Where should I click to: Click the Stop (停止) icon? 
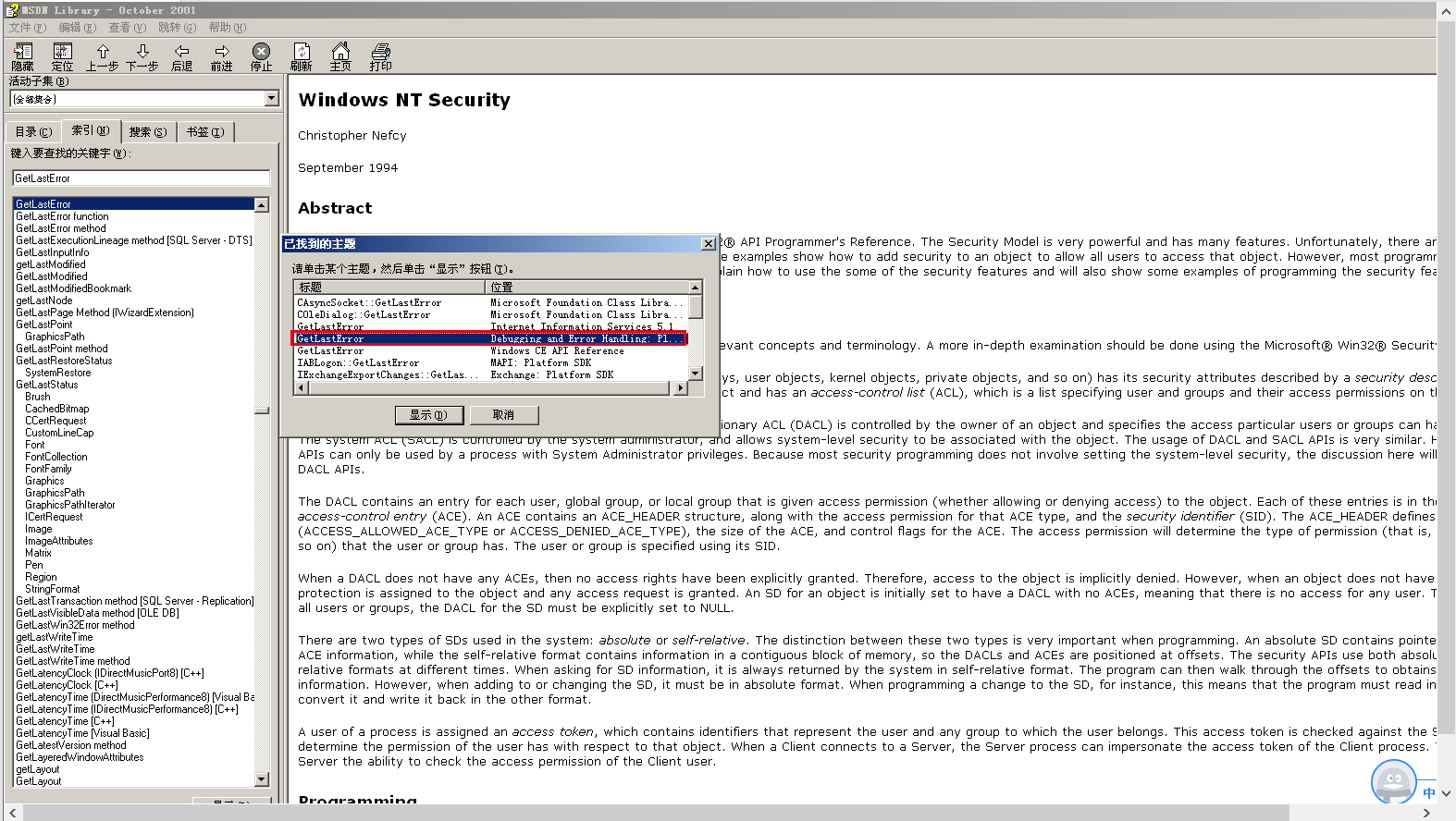[x=262, y=56]
